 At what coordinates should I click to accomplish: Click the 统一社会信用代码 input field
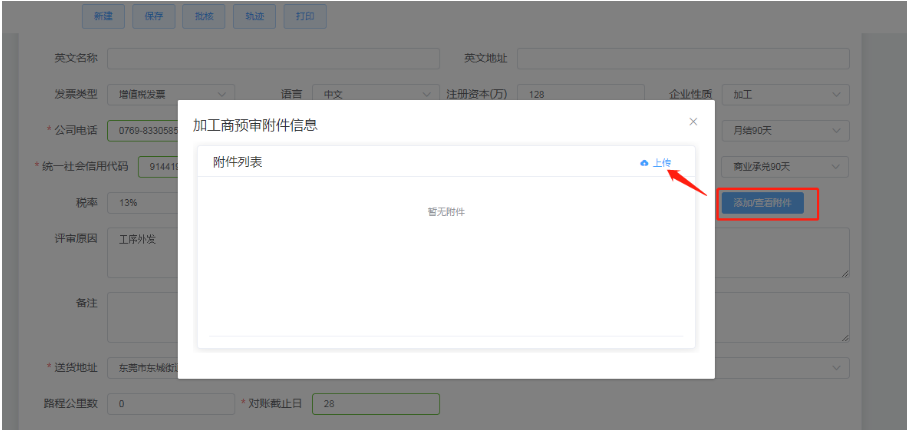click(x=158, y=167)
